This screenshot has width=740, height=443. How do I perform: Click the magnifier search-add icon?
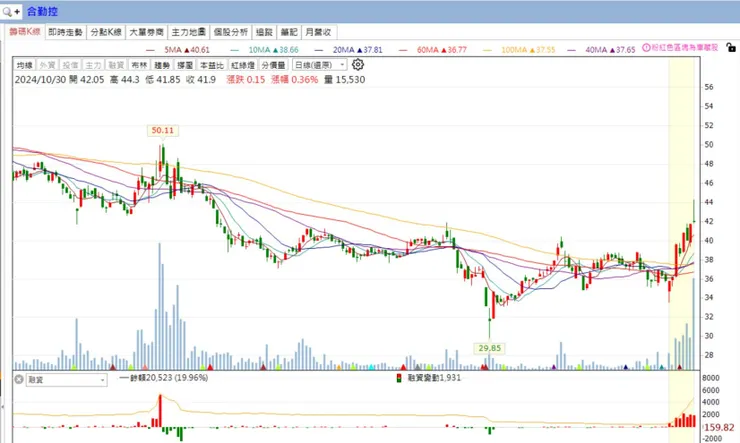point(11,11)
